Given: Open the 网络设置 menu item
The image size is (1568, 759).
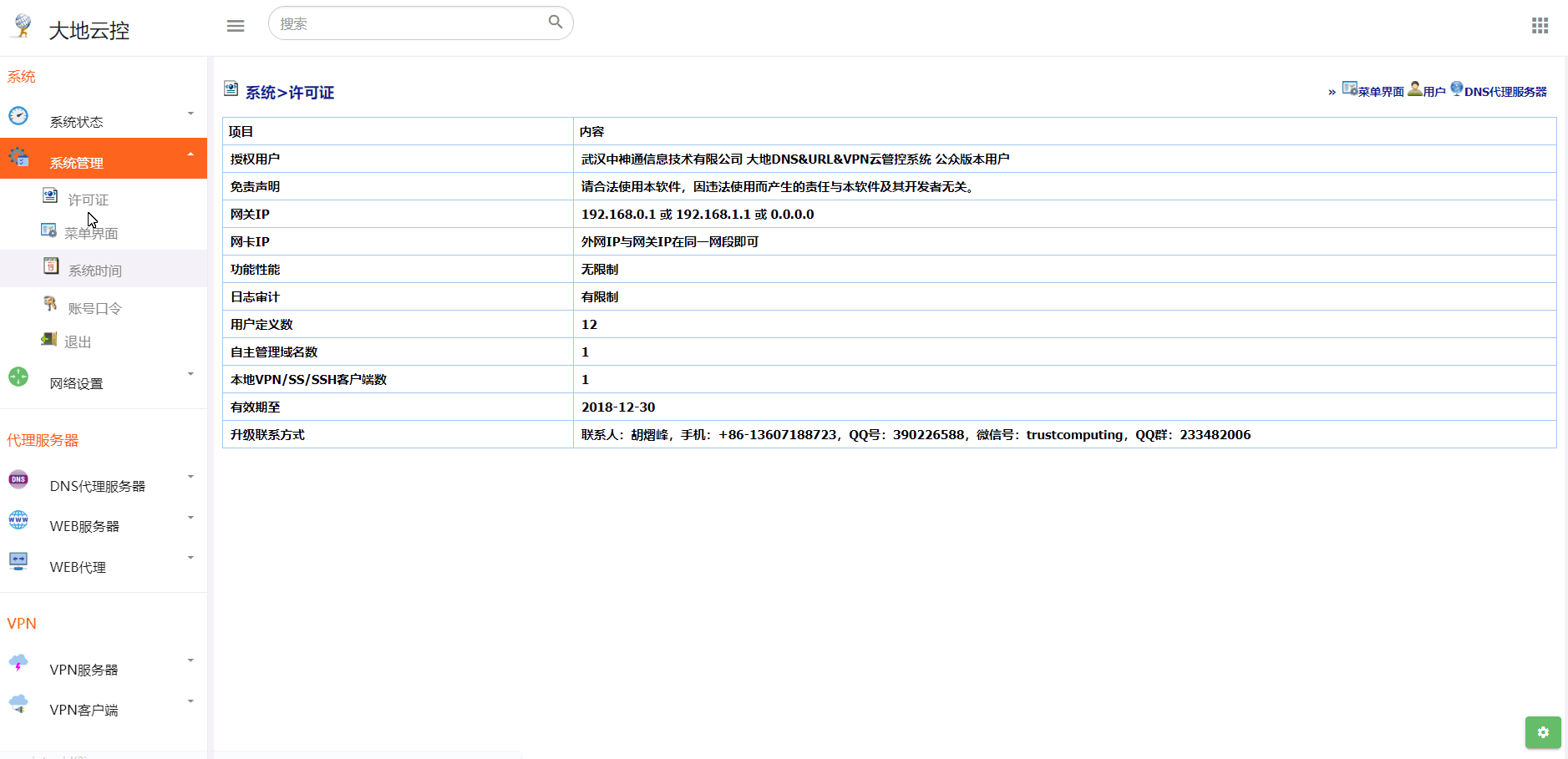Looking at the screenshot, I should 104,379.
